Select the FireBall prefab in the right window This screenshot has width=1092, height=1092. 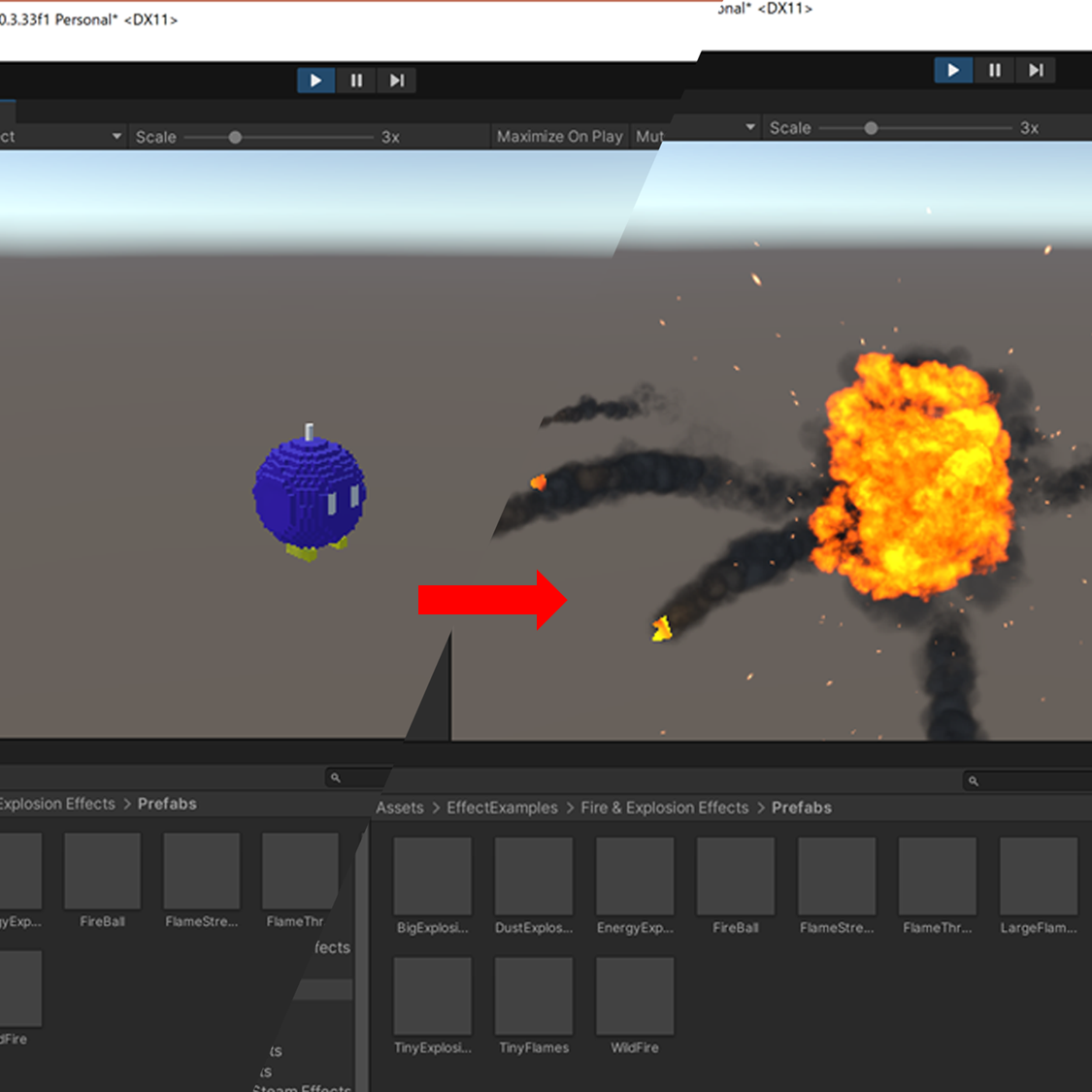(x=736, y=886)
